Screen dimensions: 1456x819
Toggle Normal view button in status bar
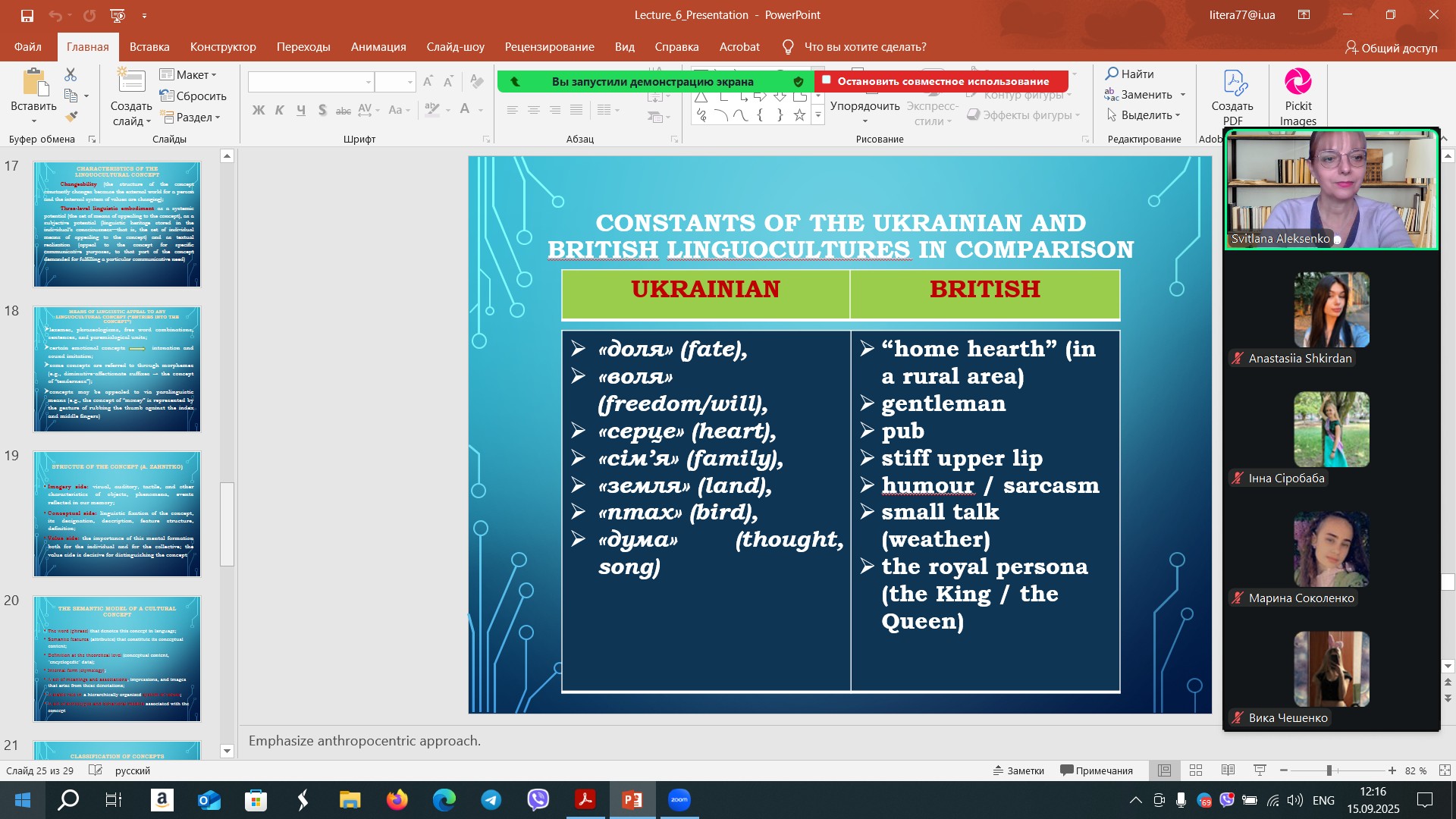[1164, 770]
